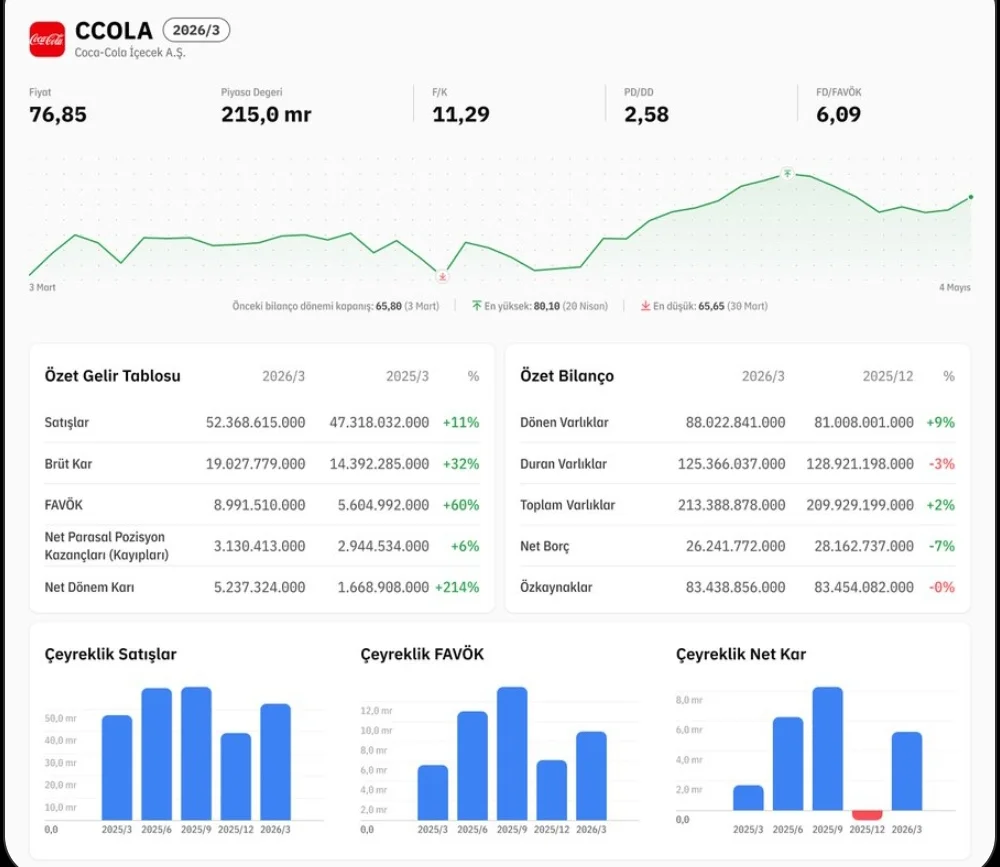Click the chart endpoint dot at 4 Mayıs
Viewport: 1000px width, 867px height.
tap(971, 197)
